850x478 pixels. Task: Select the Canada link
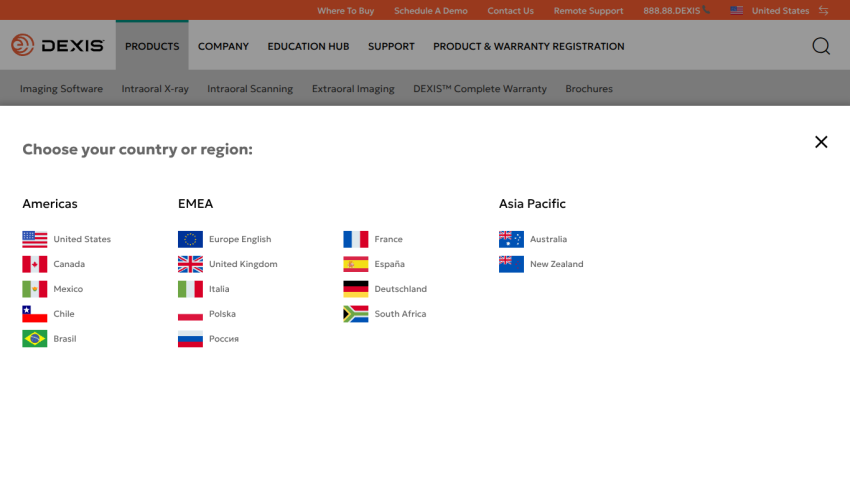point(69,264)
